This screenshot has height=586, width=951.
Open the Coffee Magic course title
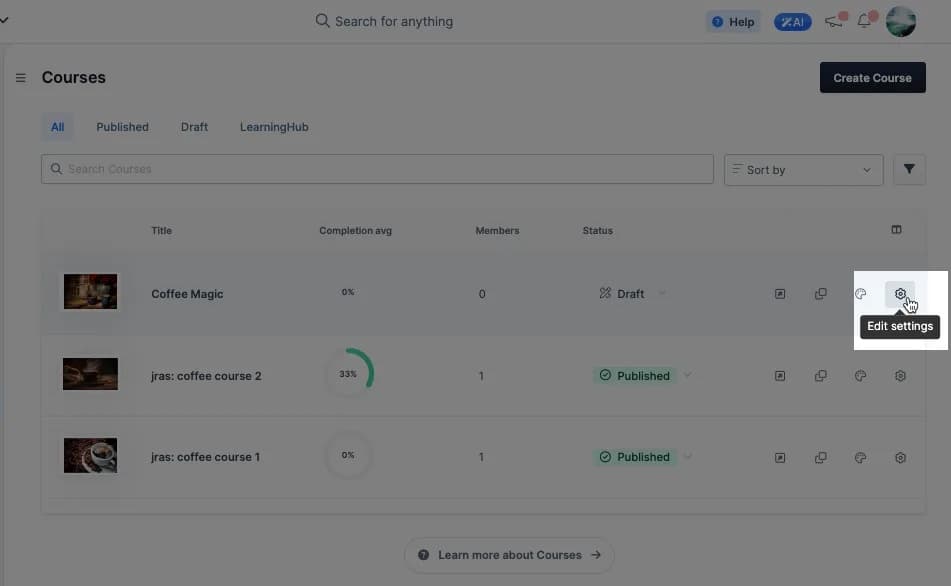point(187,294)
